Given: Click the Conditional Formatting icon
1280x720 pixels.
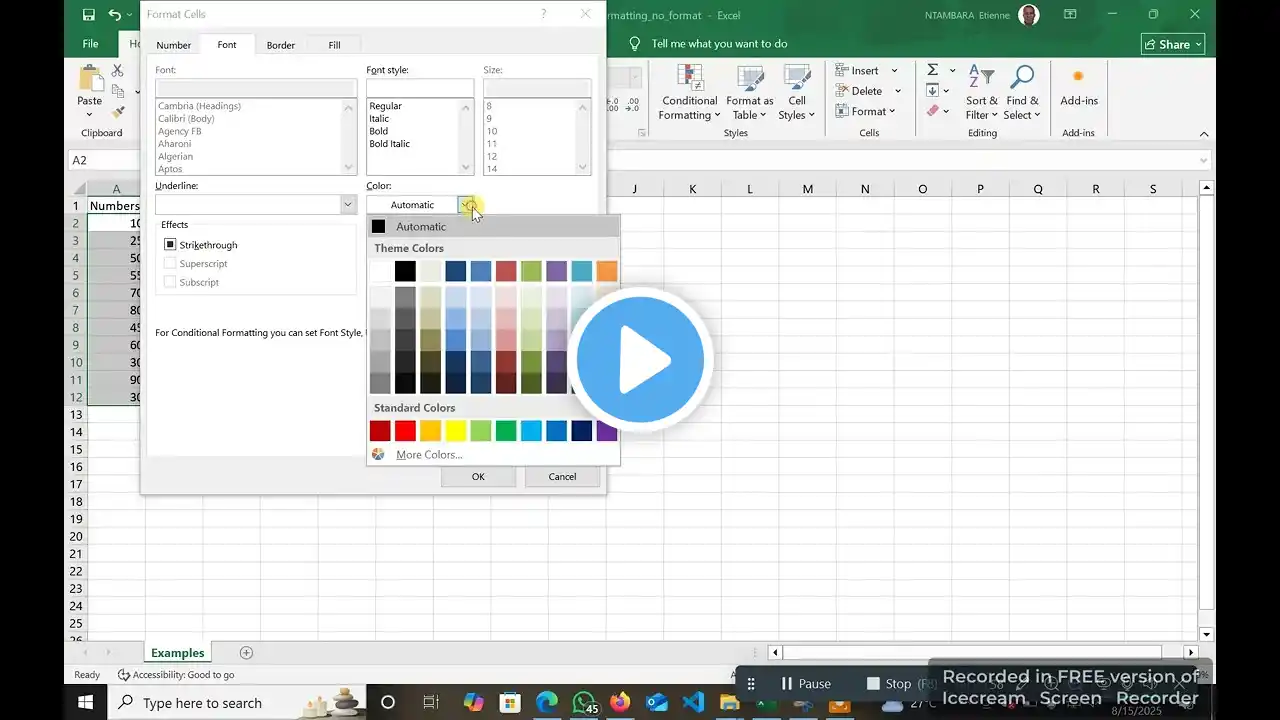Looking at the screenshot, I should 689,80.
